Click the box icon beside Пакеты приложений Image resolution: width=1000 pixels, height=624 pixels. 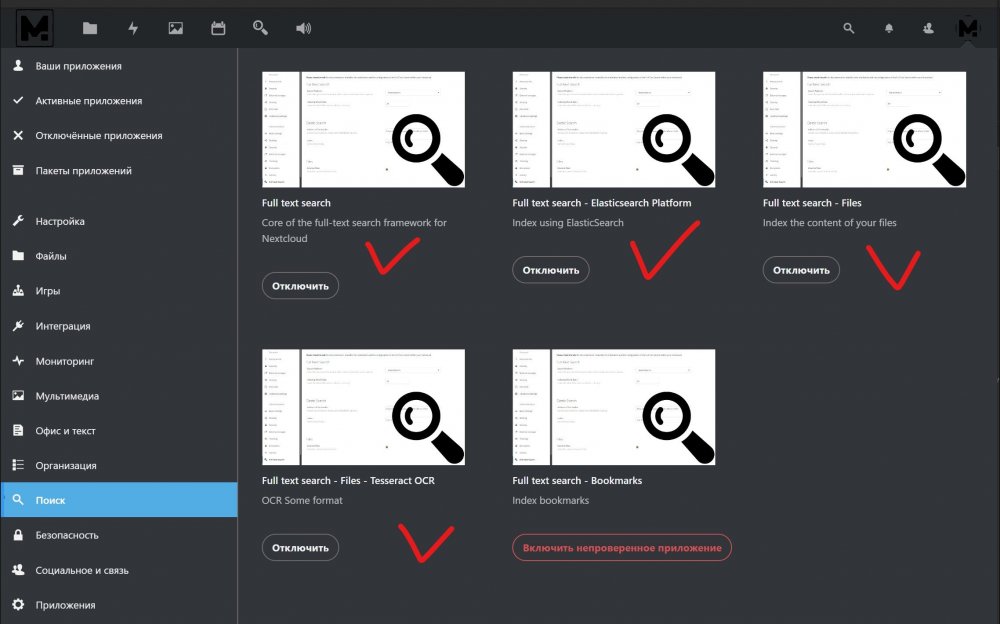coord(18,170)
